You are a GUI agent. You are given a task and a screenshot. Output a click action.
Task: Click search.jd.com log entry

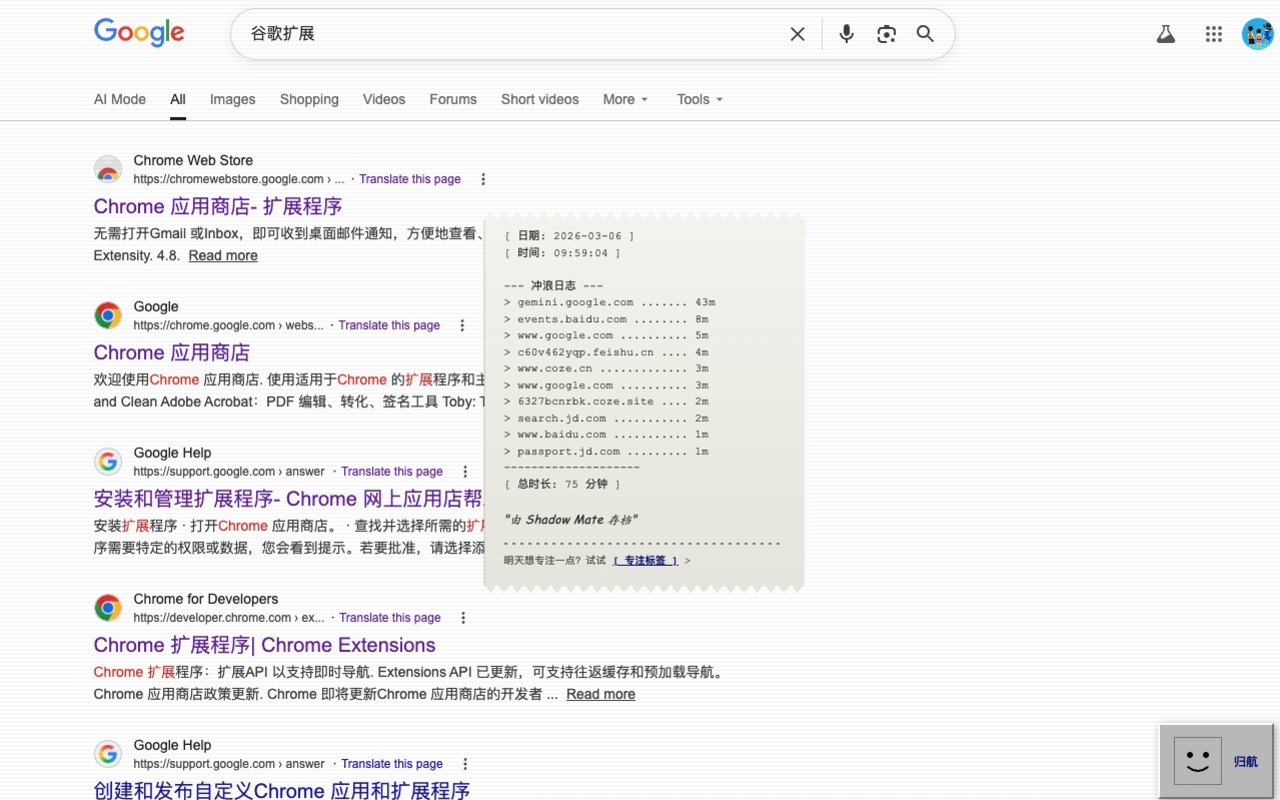coord(607,418)
